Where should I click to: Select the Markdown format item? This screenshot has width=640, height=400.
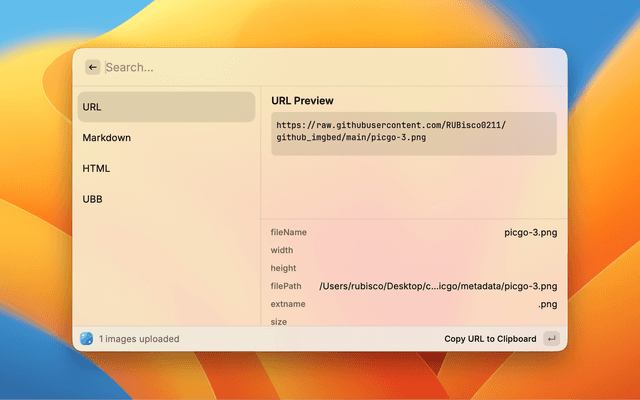[x=166, y=138]
